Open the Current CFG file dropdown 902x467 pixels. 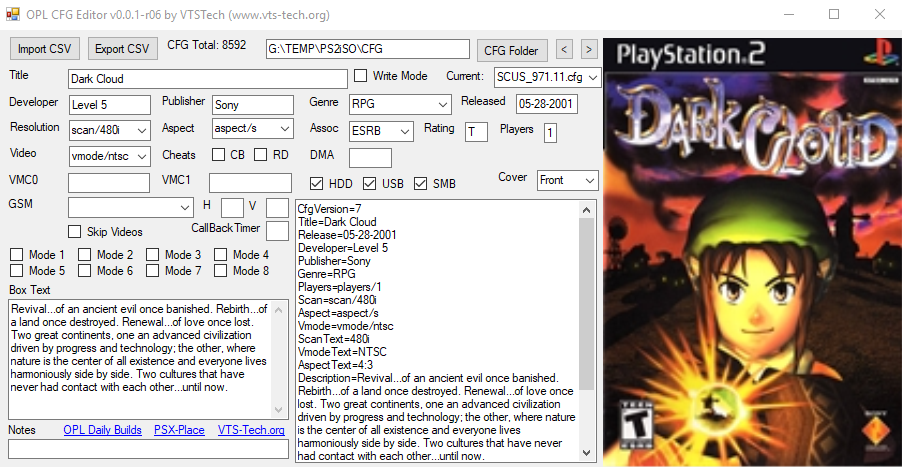point(547,77)
